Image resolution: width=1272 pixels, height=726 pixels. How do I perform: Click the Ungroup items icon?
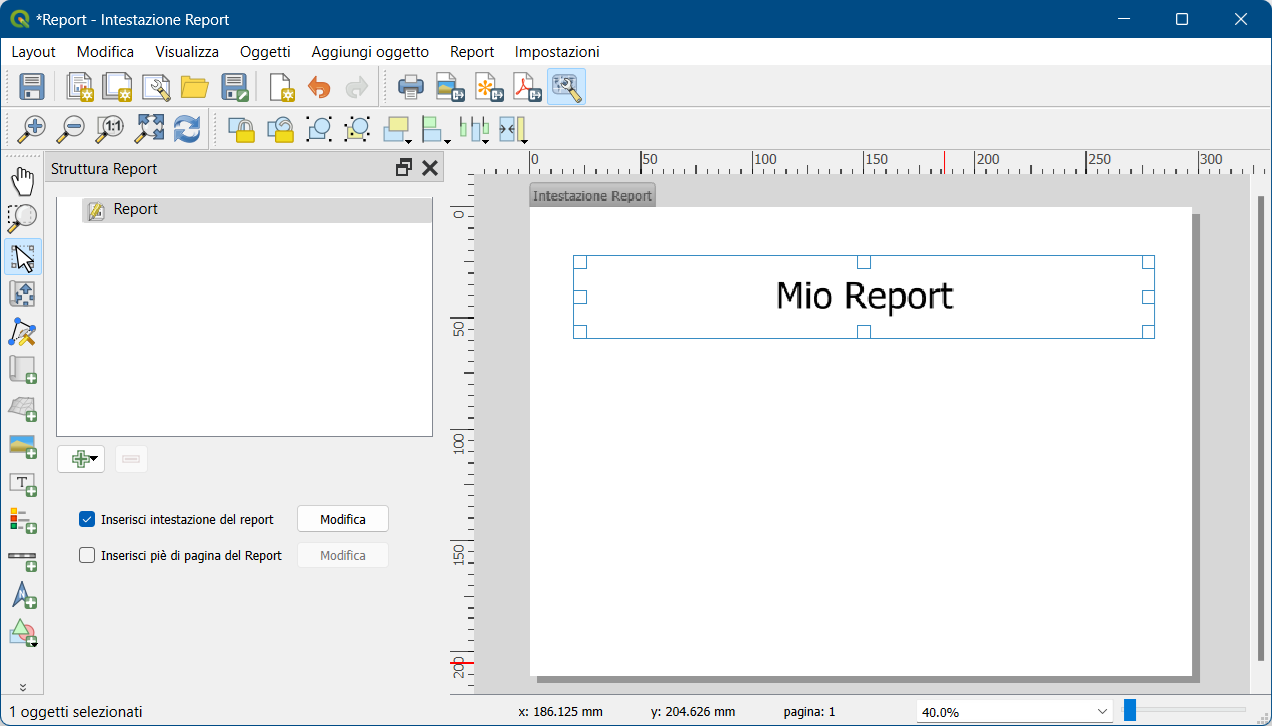357,128
